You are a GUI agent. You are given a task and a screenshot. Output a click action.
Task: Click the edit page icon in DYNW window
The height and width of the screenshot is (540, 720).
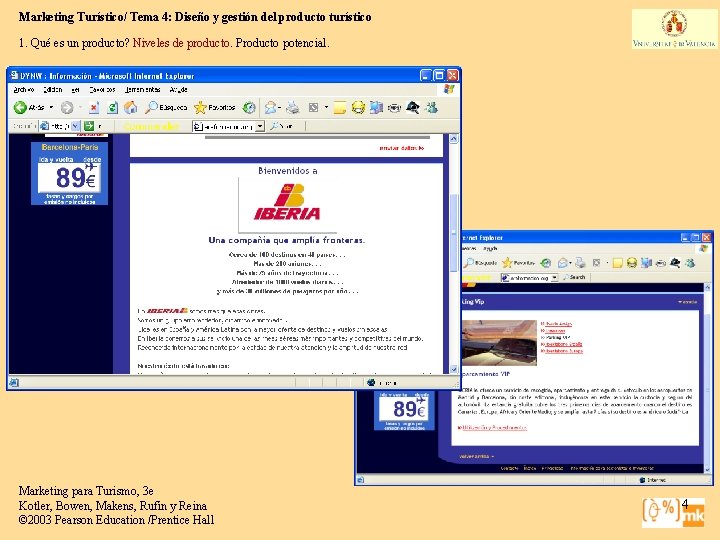pos(314,107)
